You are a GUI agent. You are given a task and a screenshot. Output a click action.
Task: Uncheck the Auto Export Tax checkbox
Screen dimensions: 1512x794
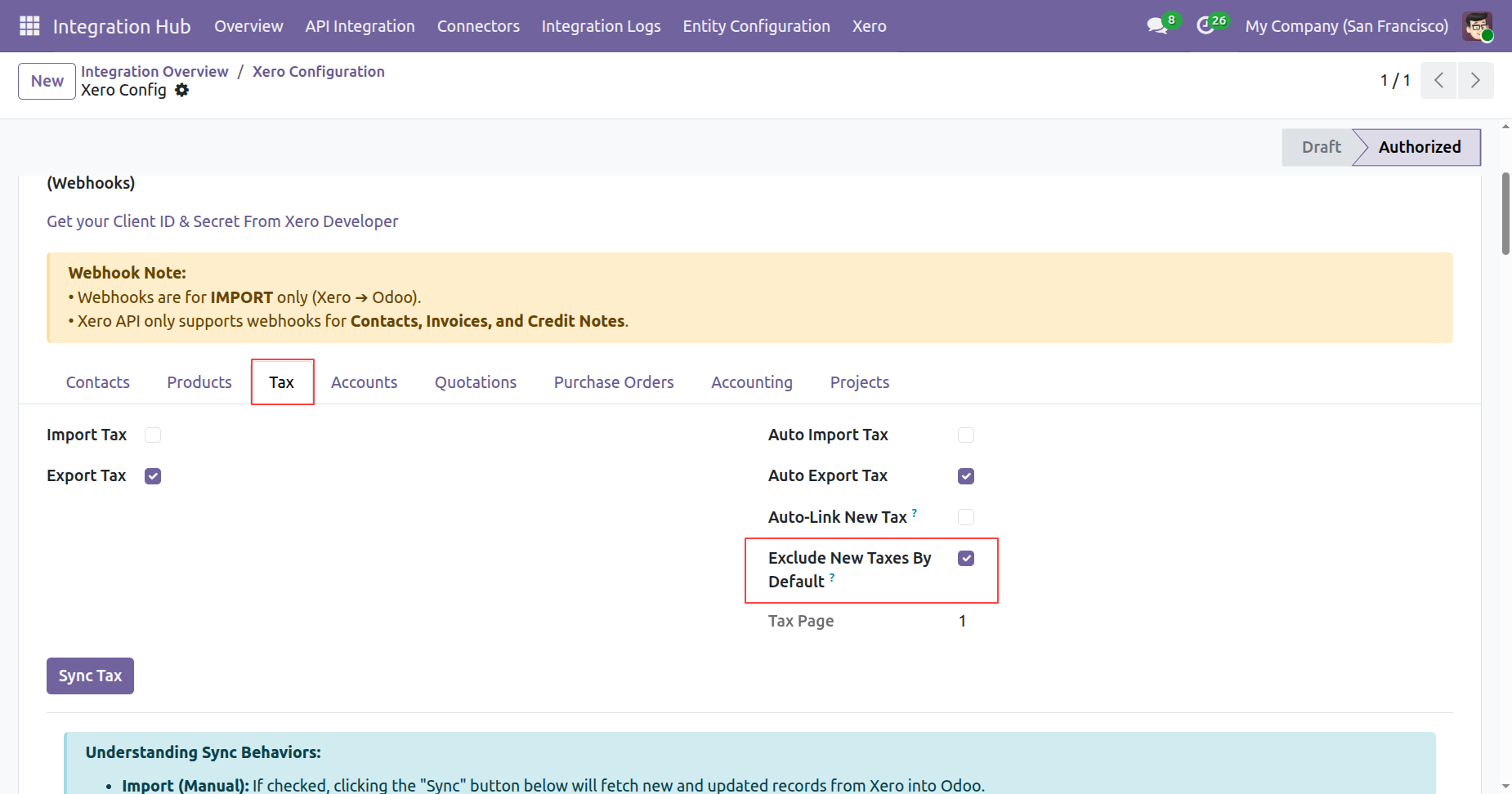pyautogui.click(x=966, y=476)
